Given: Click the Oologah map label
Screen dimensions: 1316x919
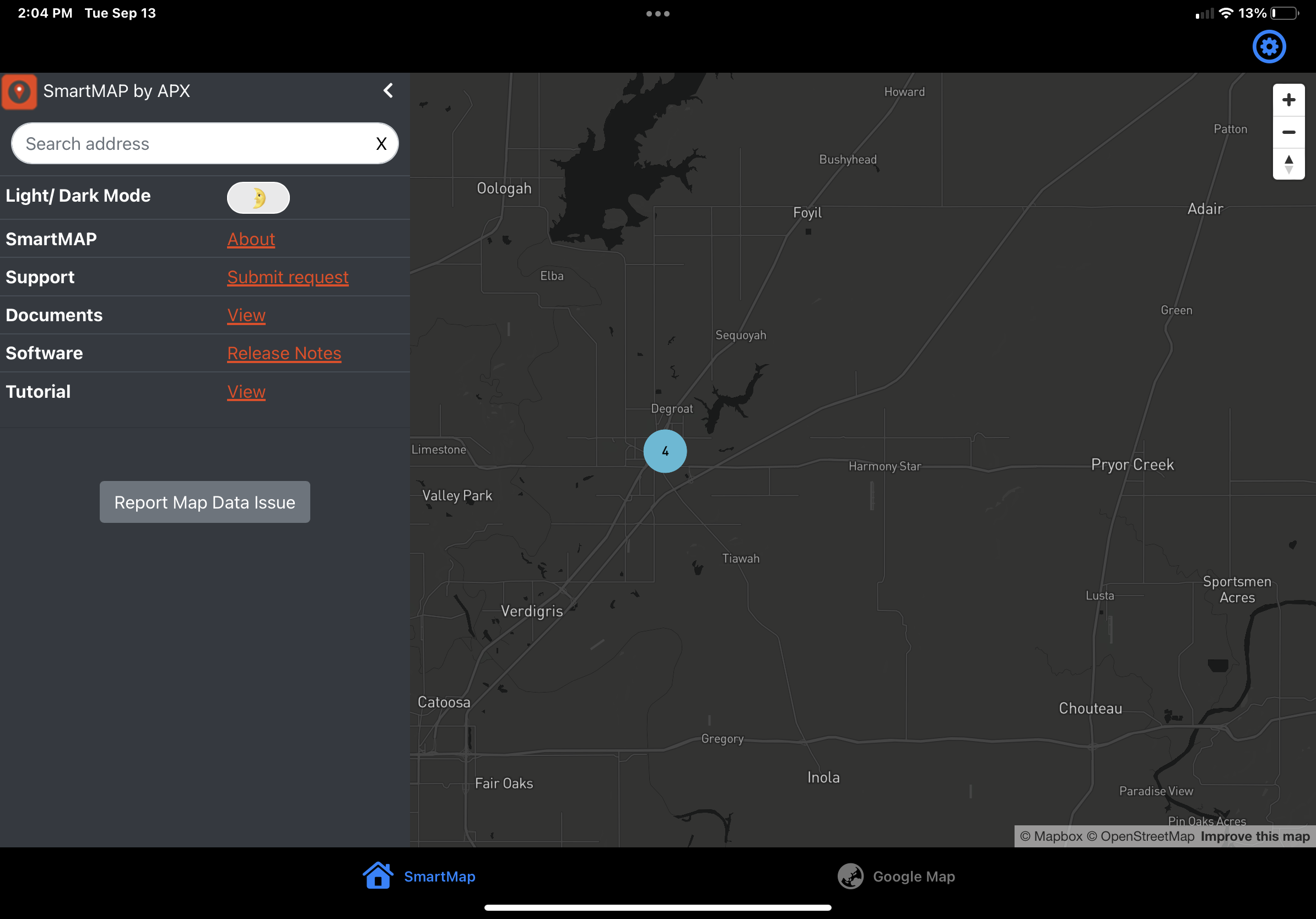Looking at the screenshot, I should click(504, 188).
